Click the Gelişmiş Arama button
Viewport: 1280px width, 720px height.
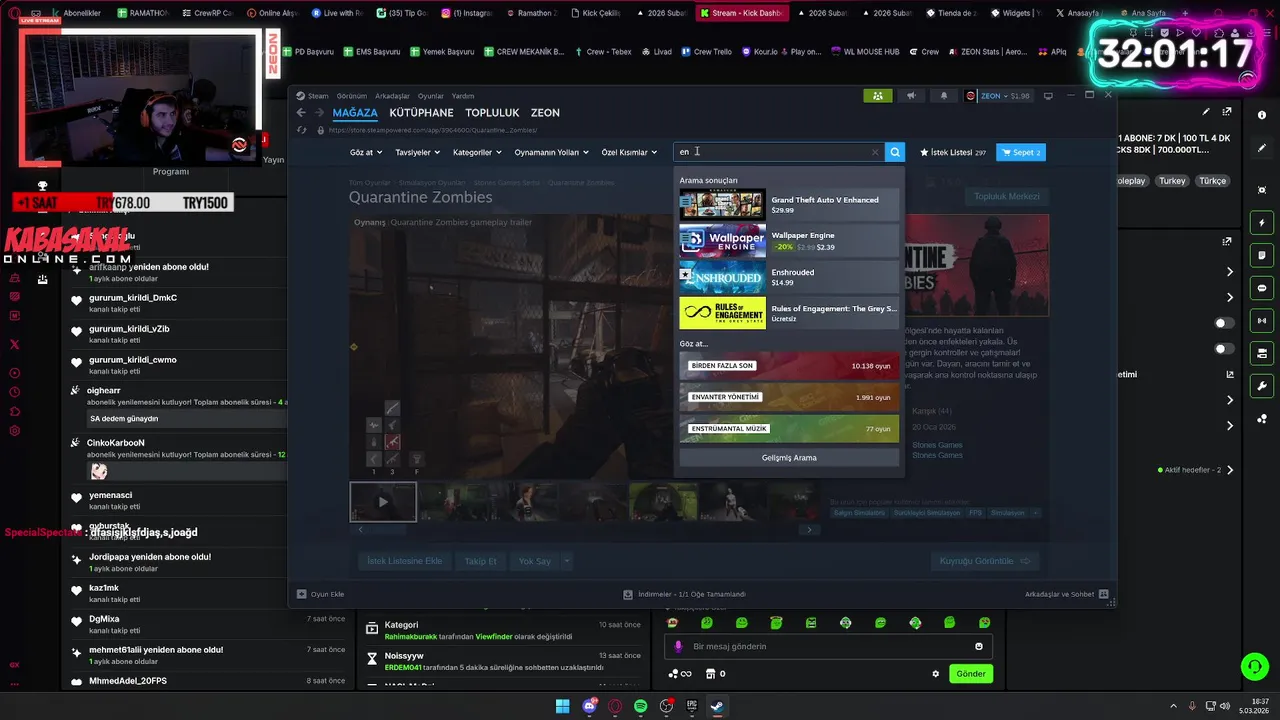click(x=789, y=457)
